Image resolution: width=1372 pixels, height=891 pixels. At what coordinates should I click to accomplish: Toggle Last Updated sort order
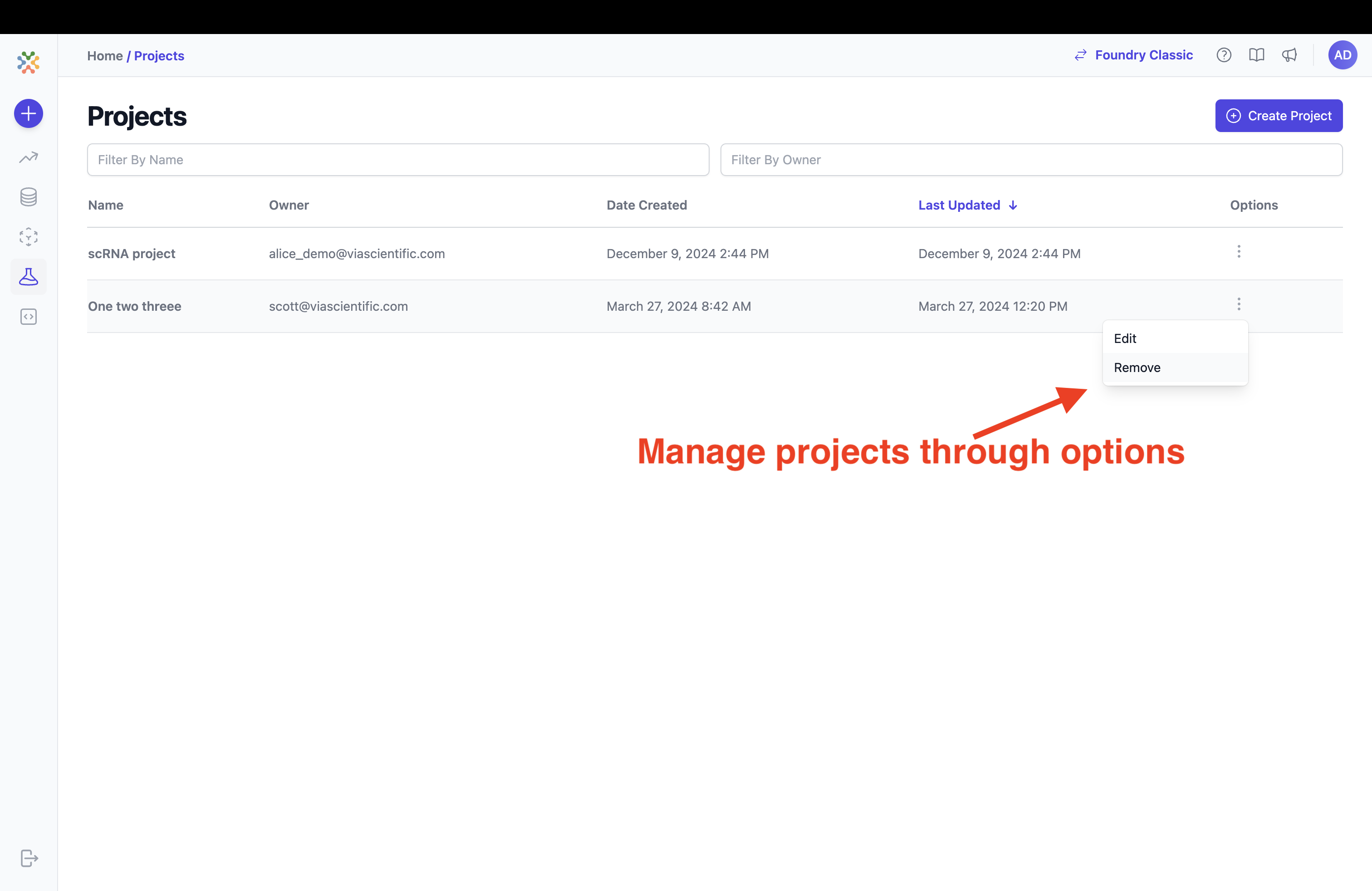tap(967, 205)
